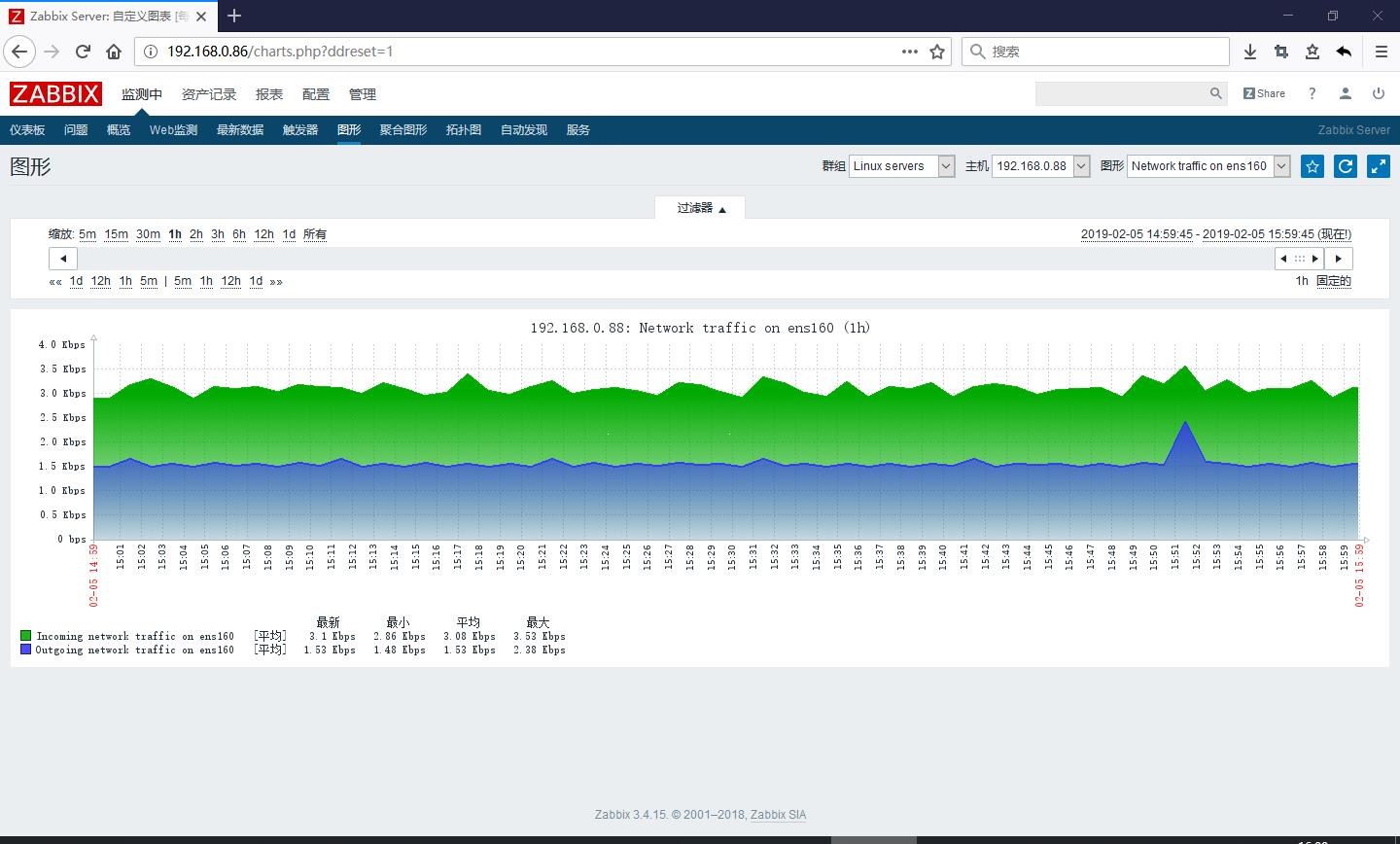This screenshot has height=844, width=1400.
Task: Reload the current page
Action: [83, 52]
